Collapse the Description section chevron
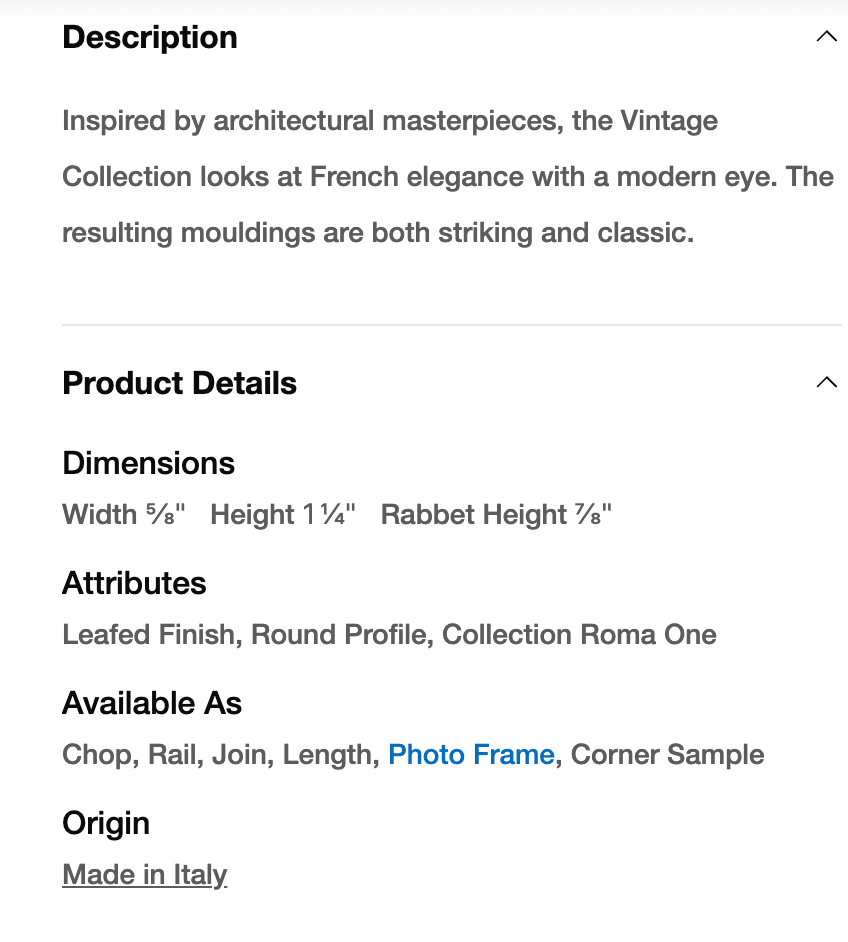This screenshot has height=942, width=848. pos(826,37)
